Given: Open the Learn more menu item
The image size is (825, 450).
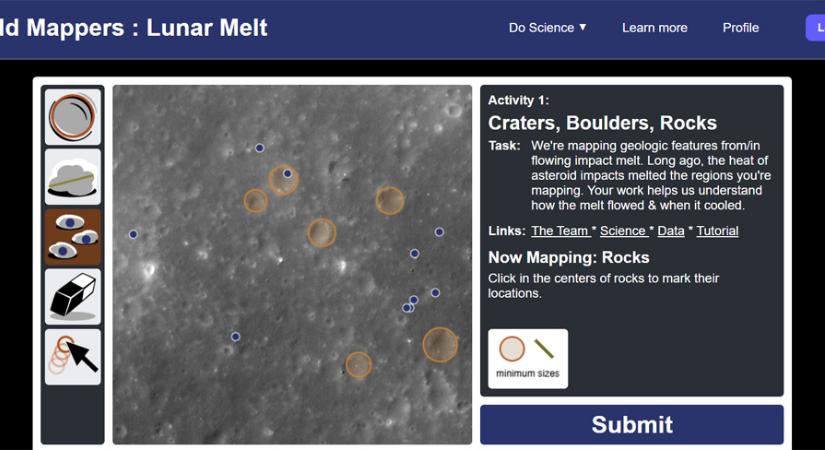Looking at the screenshot, I should tap(654, 28).
